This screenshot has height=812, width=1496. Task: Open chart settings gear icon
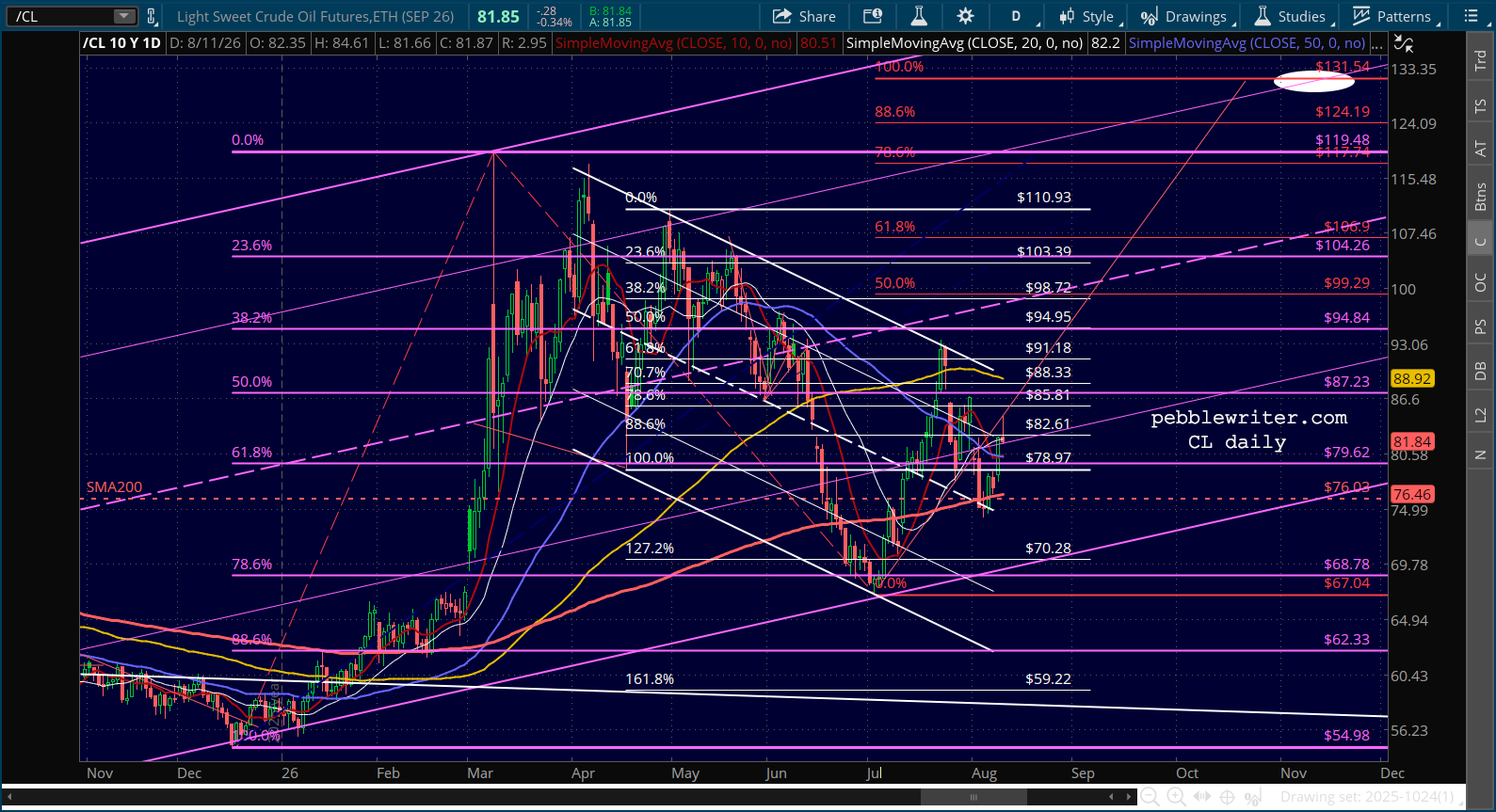tap(965, 16)
